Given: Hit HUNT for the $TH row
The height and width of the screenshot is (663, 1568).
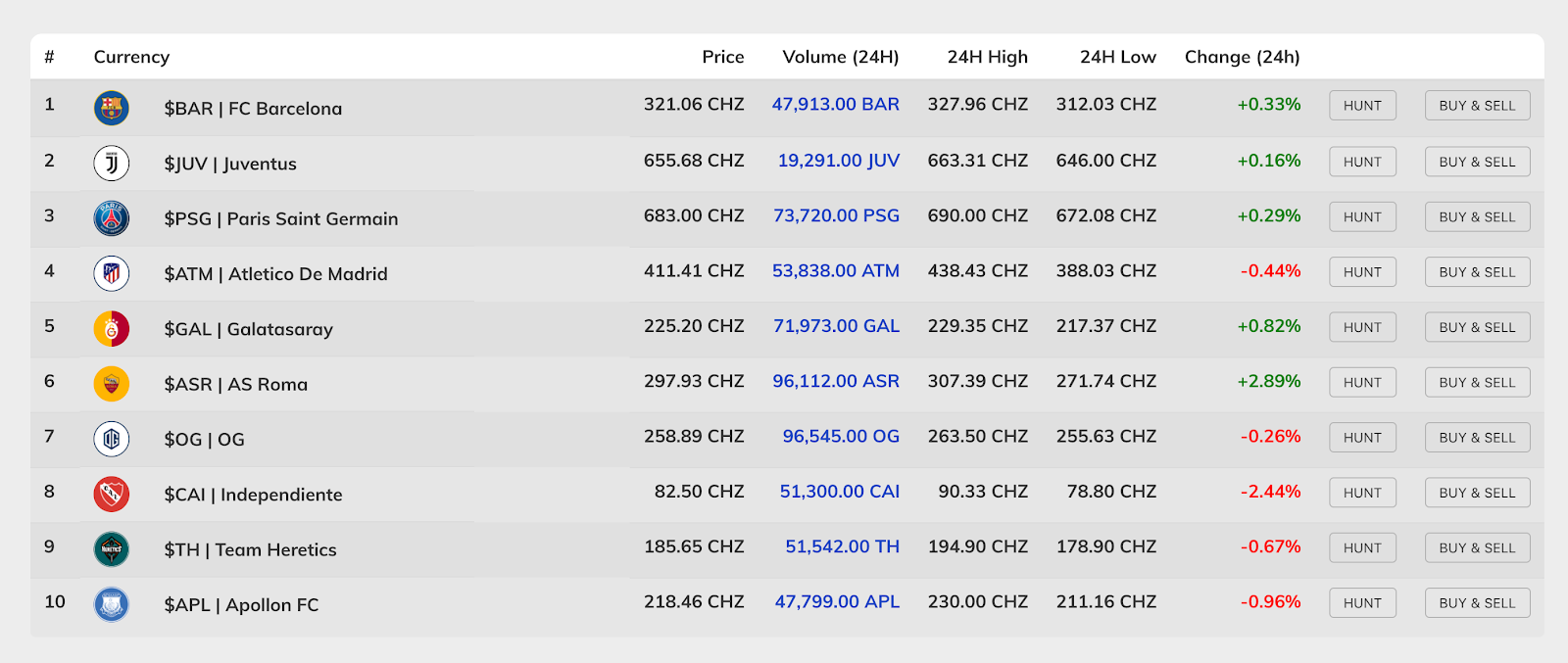Looking at the screenshot, I should point(1362,548).
